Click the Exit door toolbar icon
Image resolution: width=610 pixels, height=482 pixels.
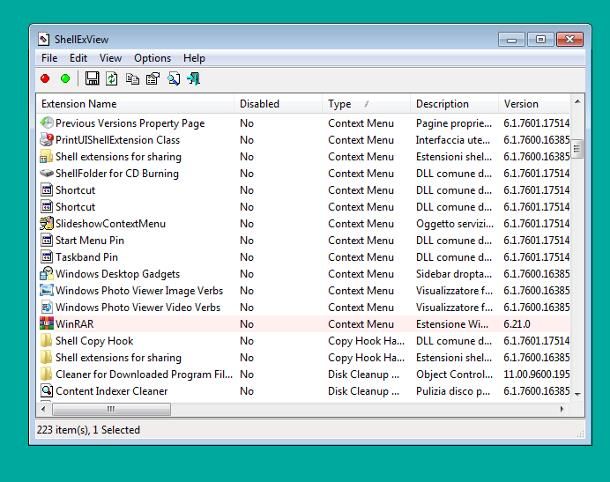click(194, 79)
